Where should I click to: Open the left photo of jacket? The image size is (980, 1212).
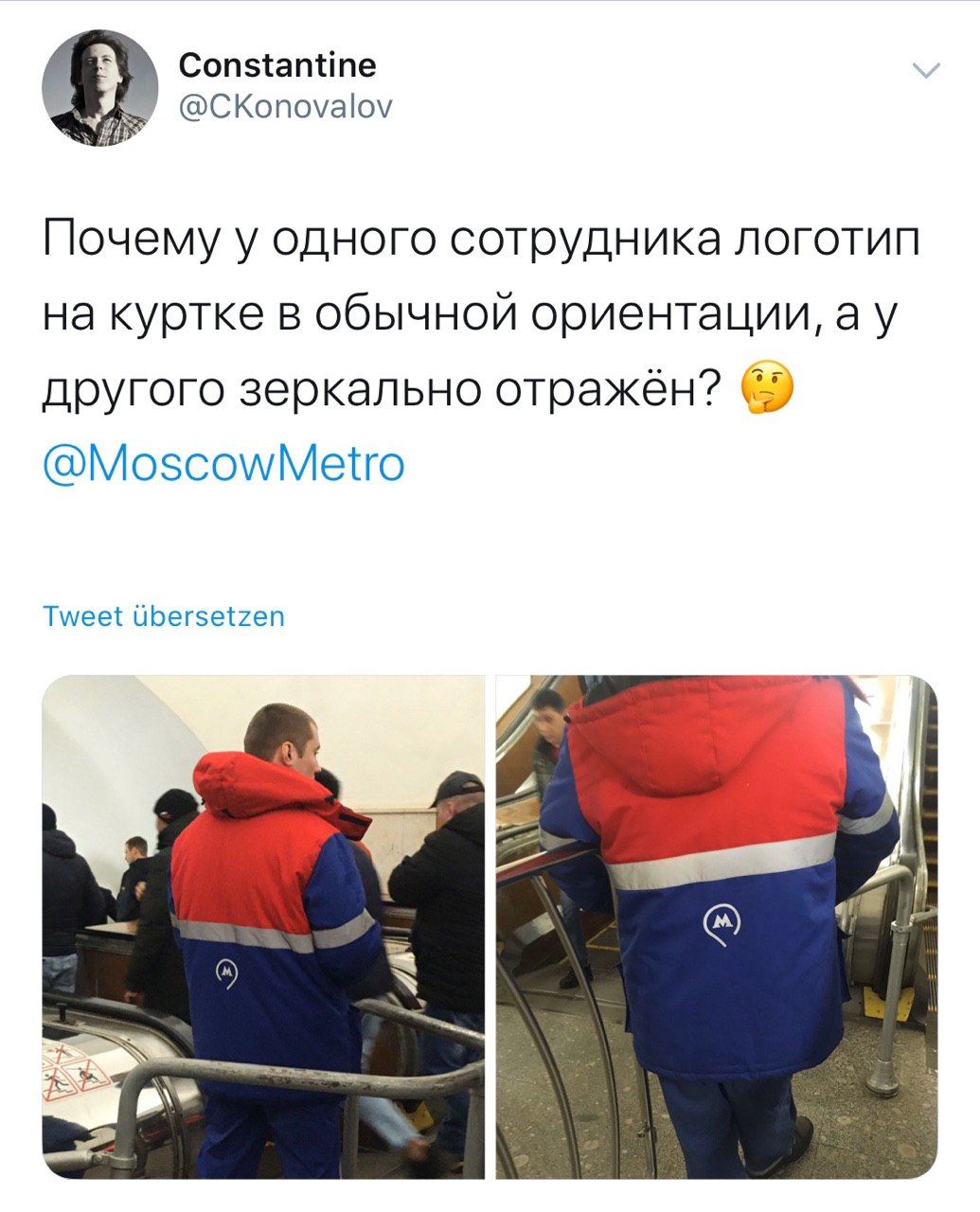point(263,927)
